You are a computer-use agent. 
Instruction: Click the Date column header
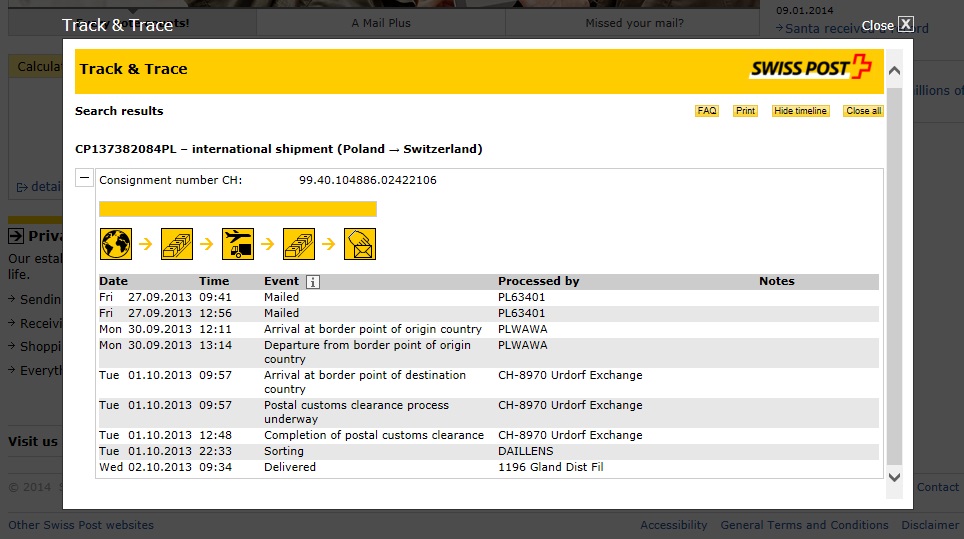coord(113,281)
